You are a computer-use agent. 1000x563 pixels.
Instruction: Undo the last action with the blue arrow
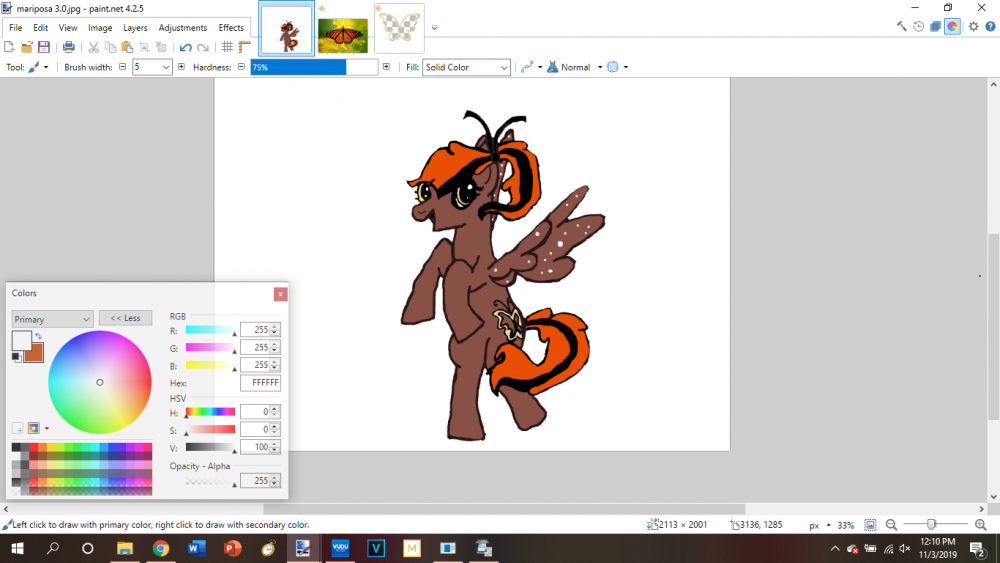186,47
